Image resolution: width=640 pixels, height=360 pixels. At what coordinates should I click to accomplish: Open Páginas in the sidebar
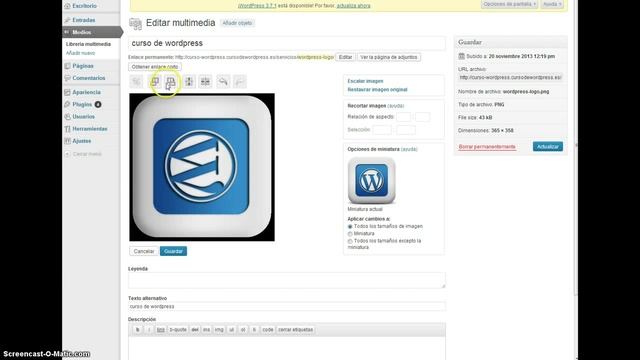point(83,66)
